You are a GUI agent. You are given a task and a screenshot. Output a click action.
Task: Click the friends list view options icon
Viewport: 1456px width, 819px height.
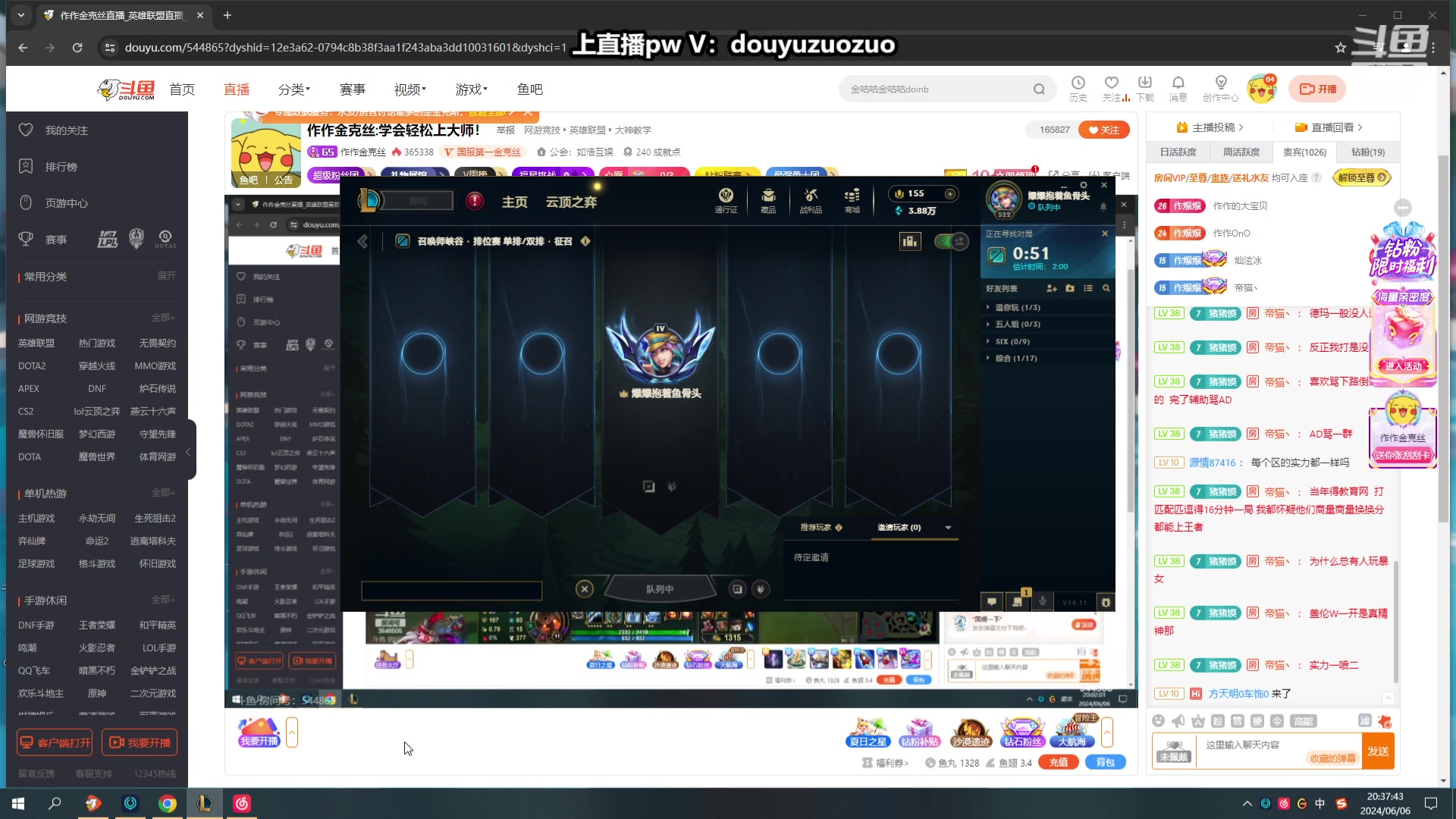click(1088, 288)
